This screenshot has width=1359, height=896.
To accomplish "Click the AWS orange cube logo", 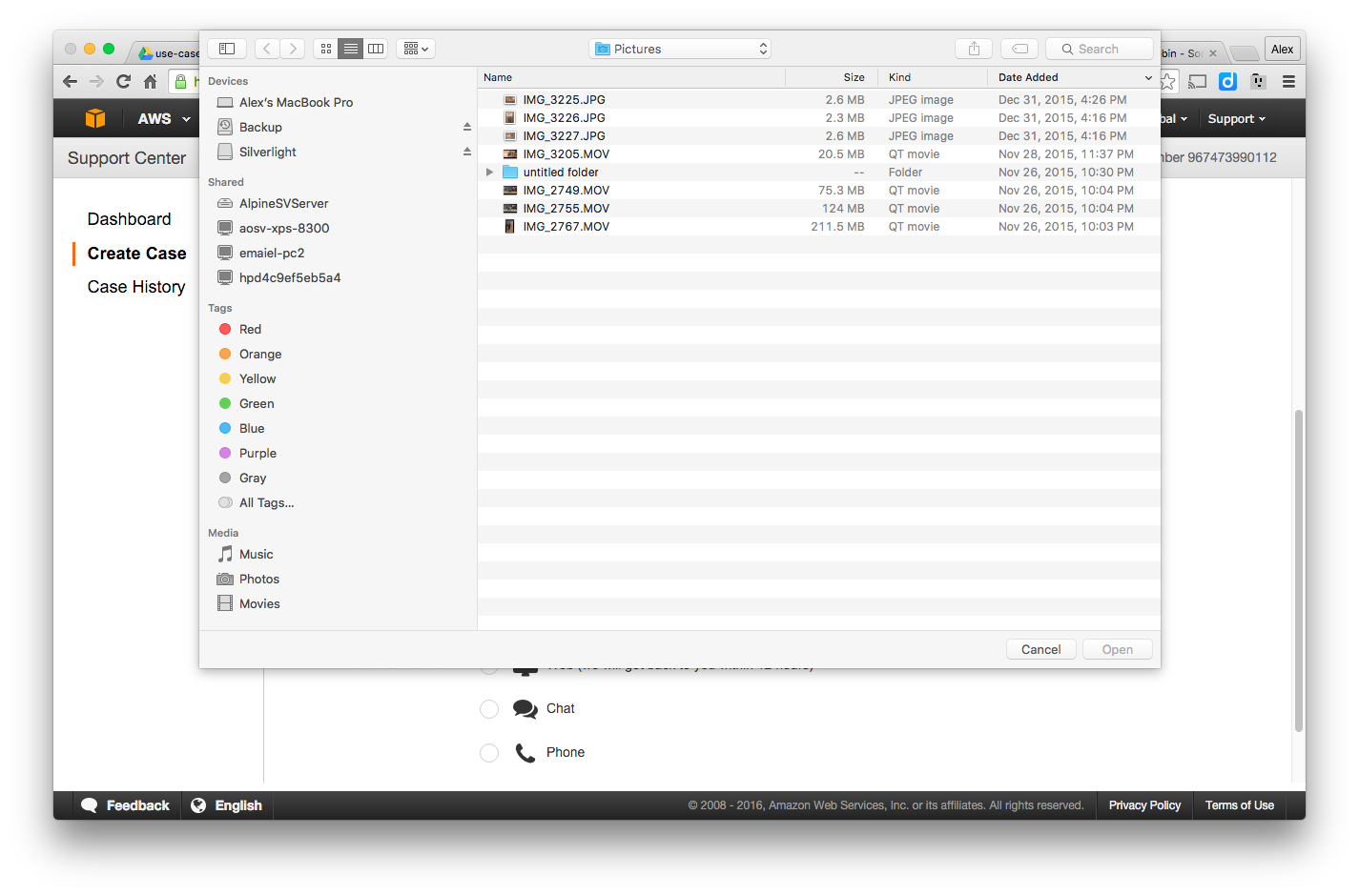I will pos(95,118).
